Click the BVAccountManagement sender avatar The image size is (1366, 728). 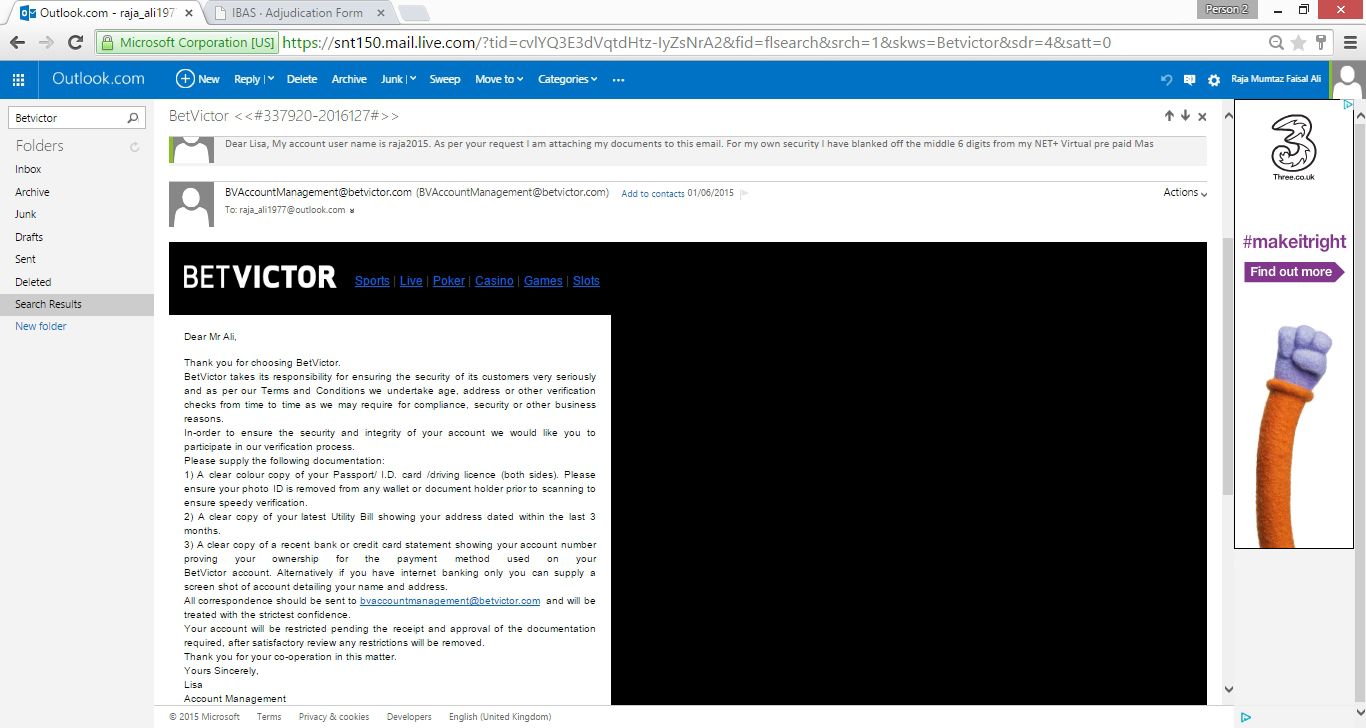pos(191,204)
